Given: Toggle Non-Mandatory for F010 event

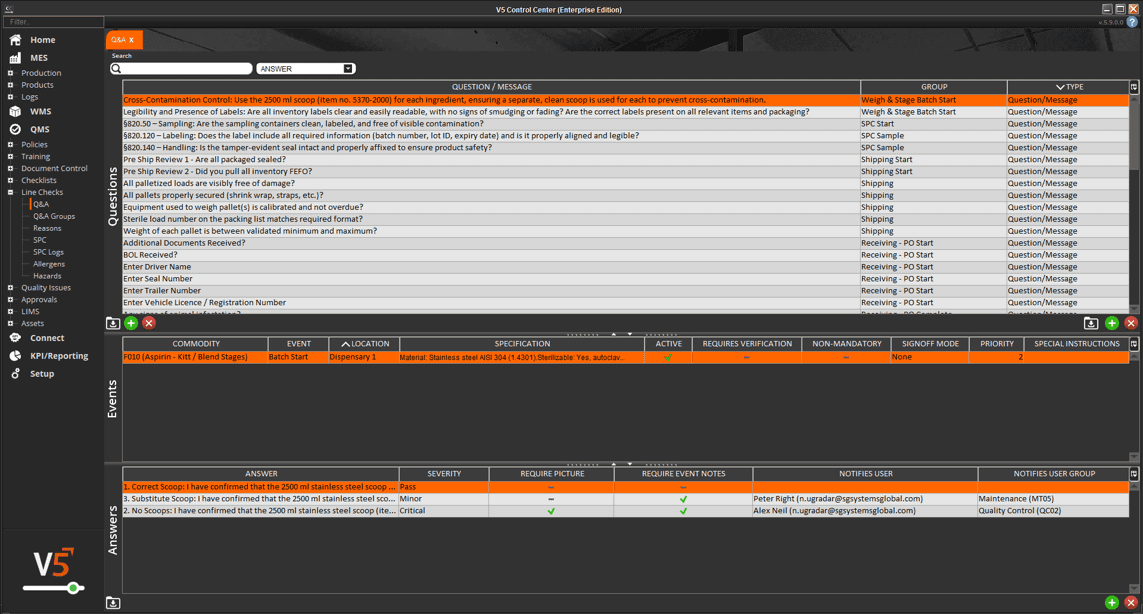Looking at the screenshot, I should (x=846, y=357).
